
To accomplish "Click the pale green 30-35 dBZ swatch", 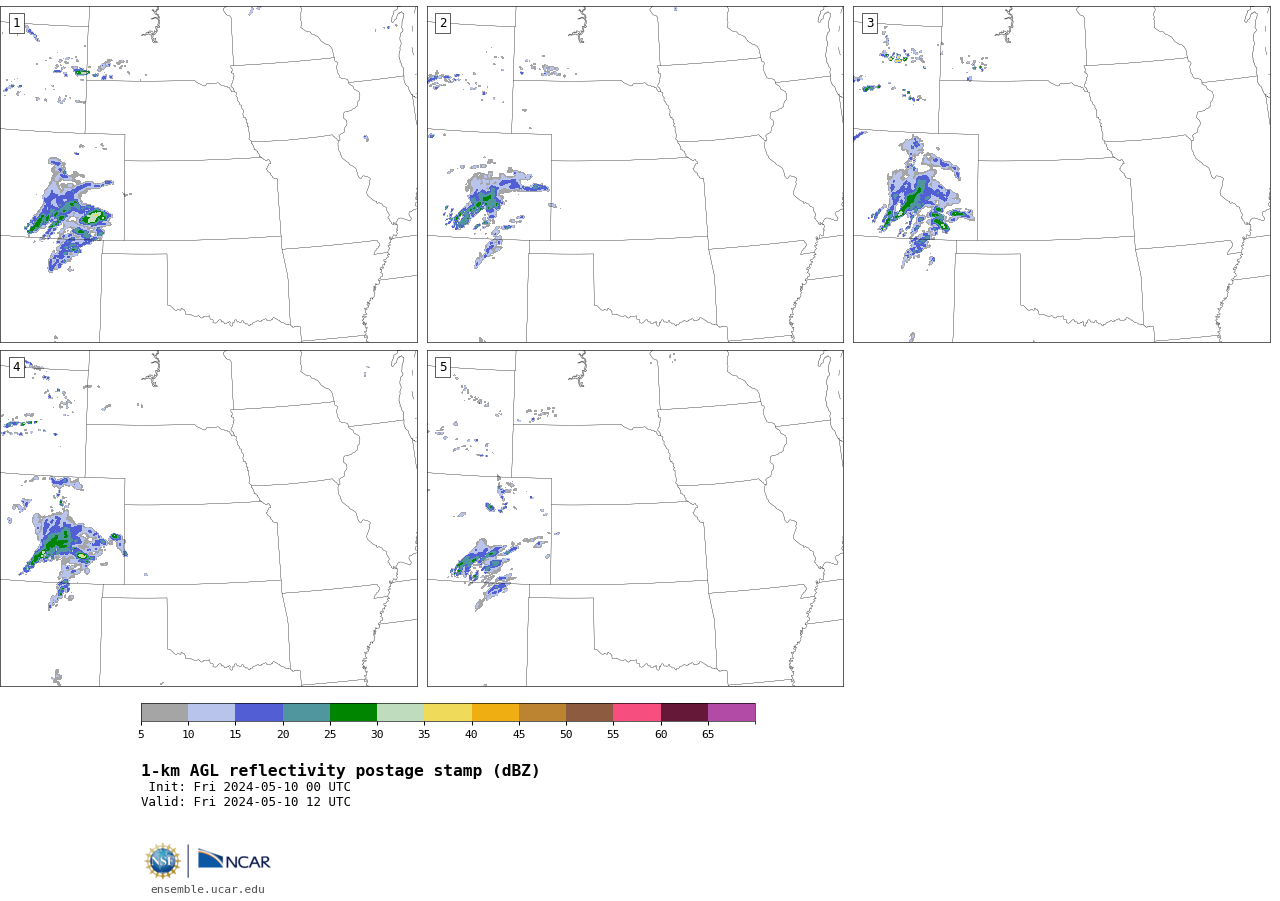I will (x=401, y=713).
